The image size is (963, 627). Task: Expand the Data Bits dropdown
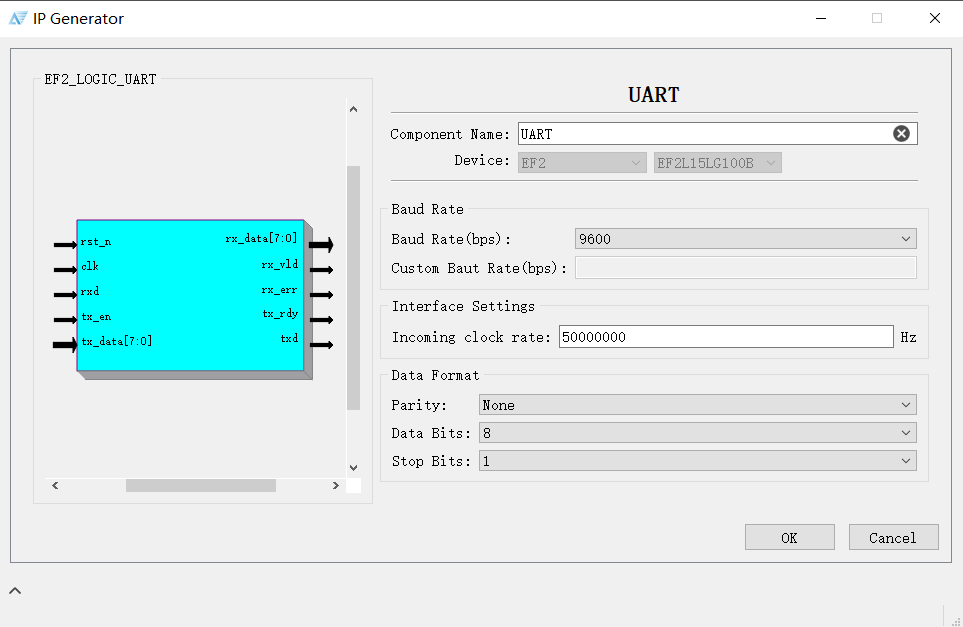(x=697, y=433)
